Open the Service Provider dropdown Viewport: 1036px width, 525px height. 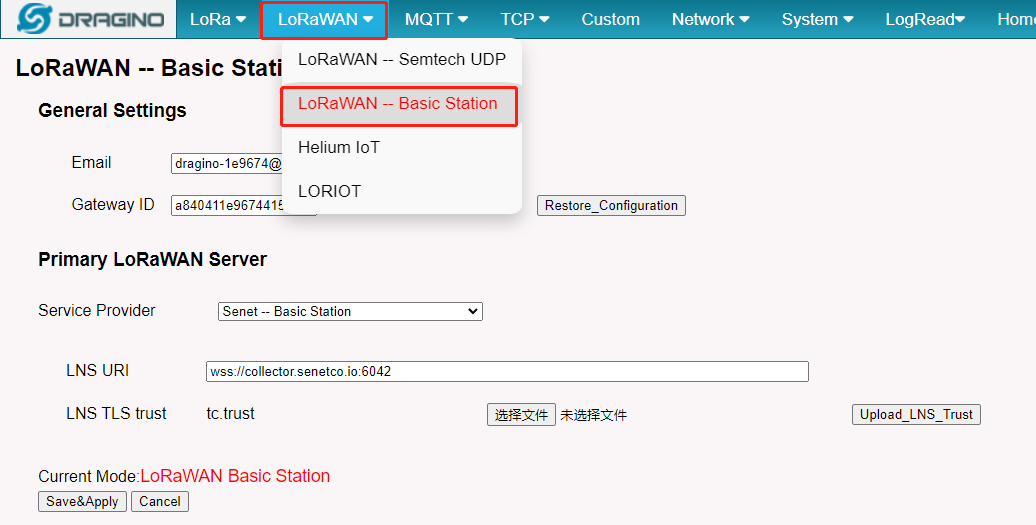(x=350, y=311)
